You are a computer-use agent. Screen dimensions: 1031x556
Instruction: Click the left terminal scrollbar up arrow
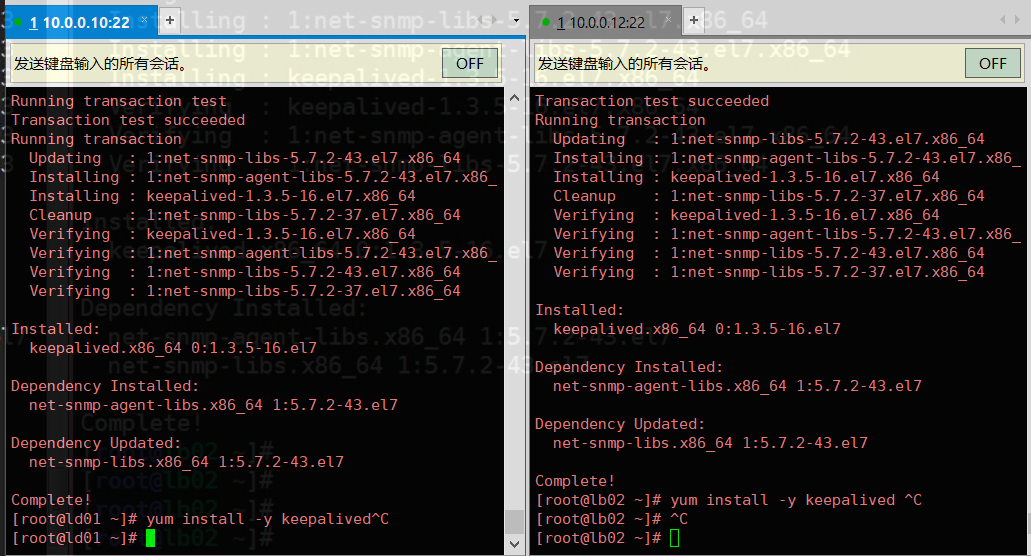515,98
